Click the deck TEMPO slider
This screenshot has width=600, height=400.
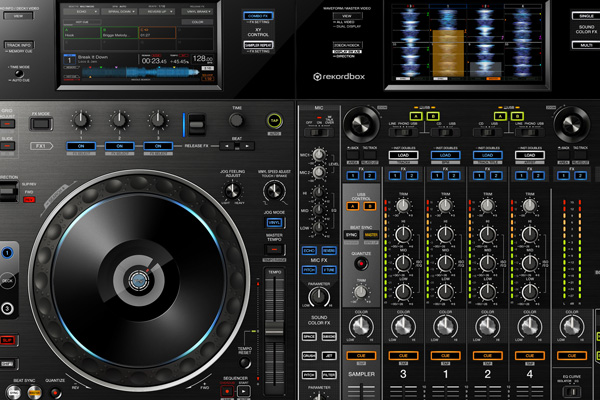(x=274, y=330)
